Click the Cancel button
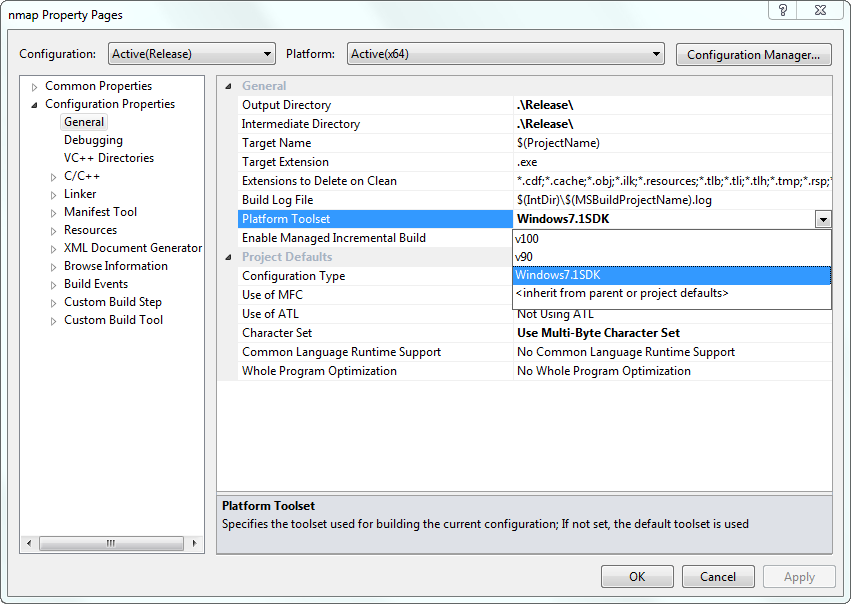Viewport: 851px width, 604px height. (718, 576)
